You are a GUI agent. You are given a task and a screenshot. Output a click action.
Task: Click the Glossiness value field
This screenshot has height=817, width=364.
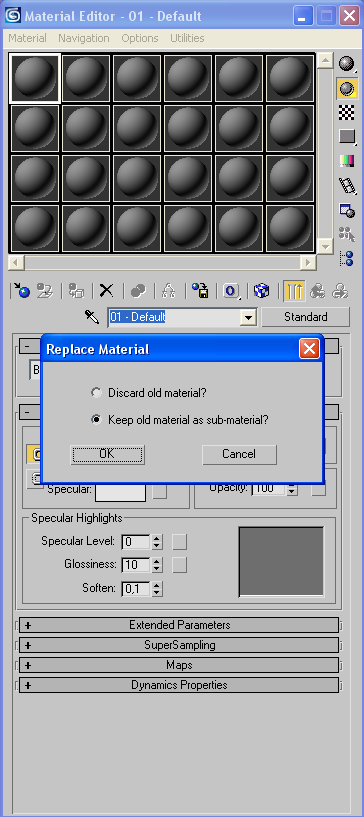136,565
